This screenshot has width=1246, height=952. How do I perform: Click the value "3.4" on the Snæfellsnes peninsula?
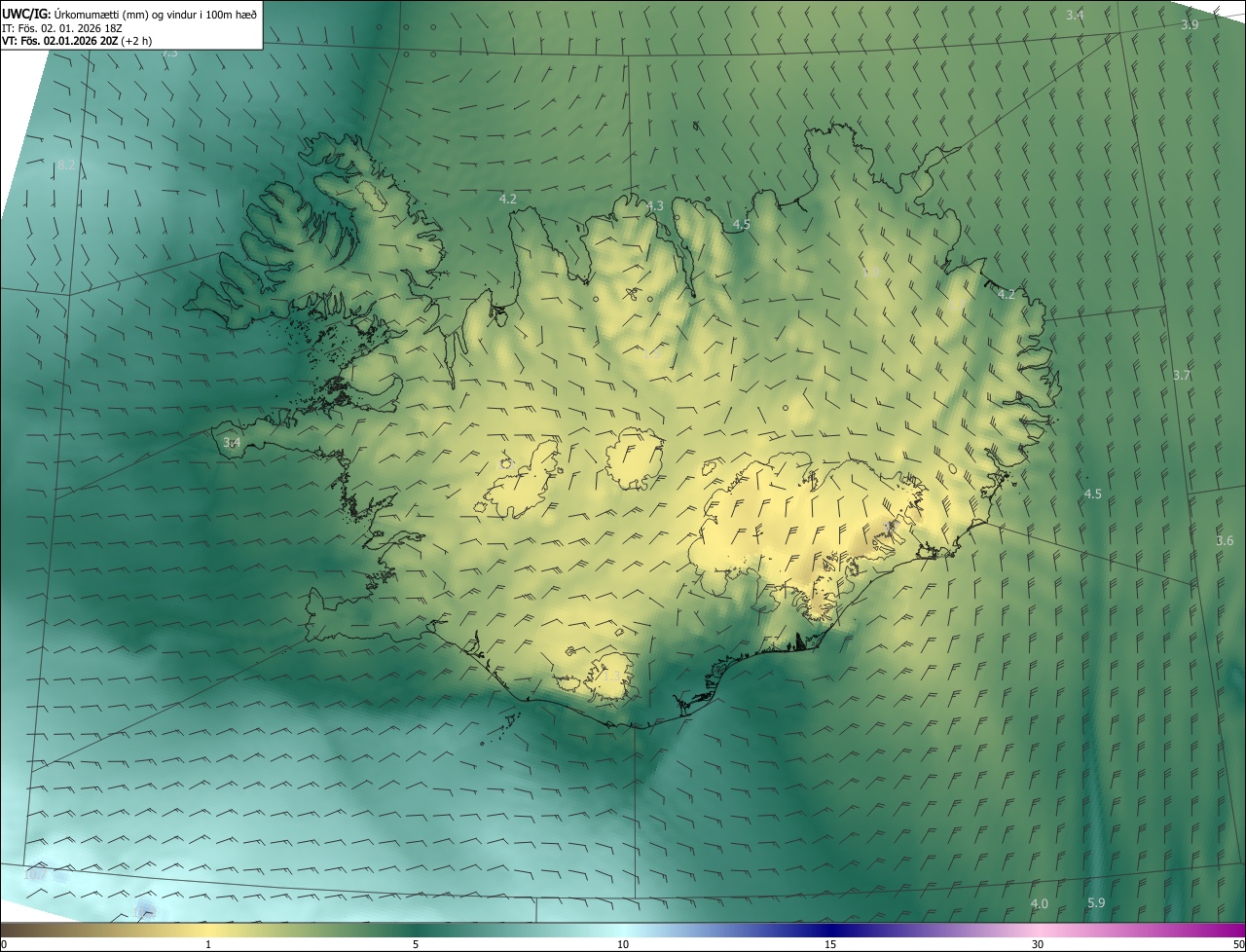click(232, 442)
